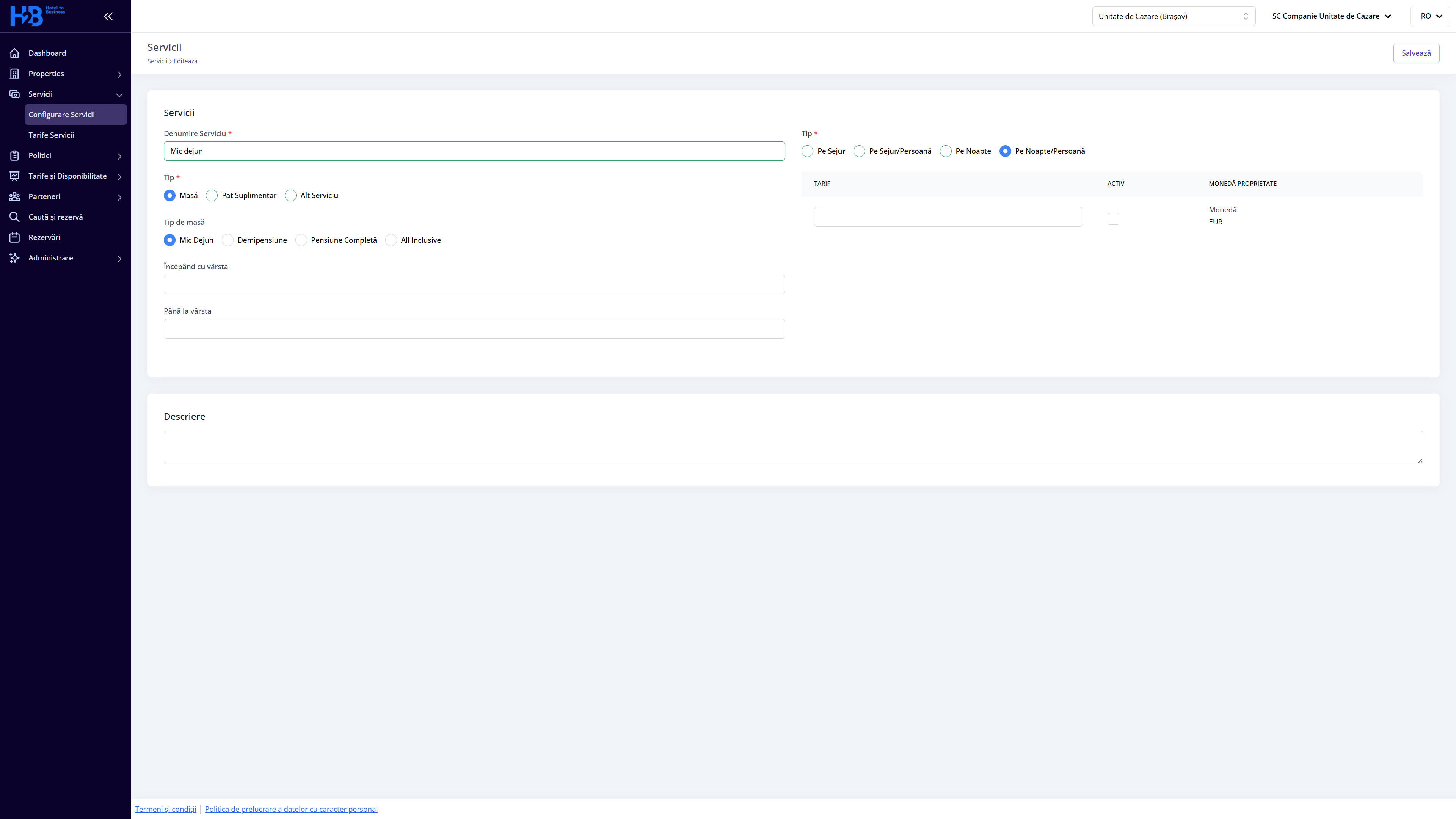Click the Dashboard home icon
The height and width of the screenshot is (819, 1456).
[15, 53]
